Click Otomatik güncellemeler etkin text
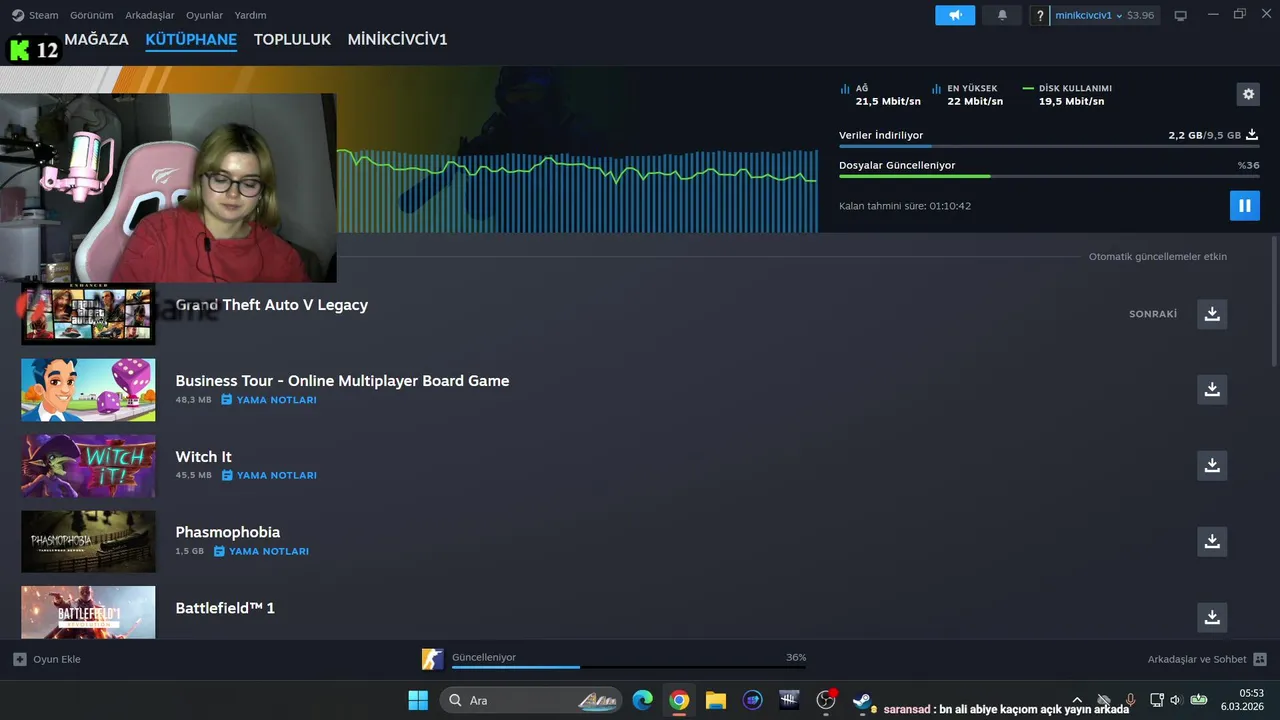Viewport: 1280px width, 720px height. [x=1158, y=257]
